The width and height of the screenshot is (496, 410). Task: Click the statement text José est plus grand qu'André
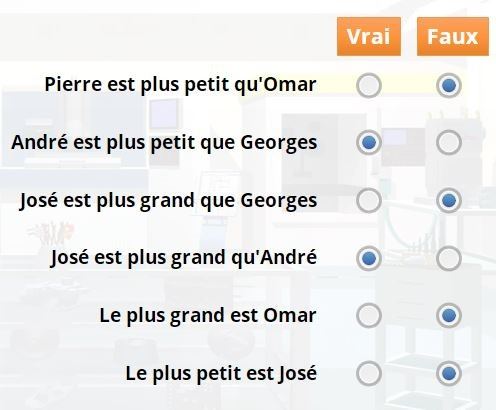coord(184,258)
